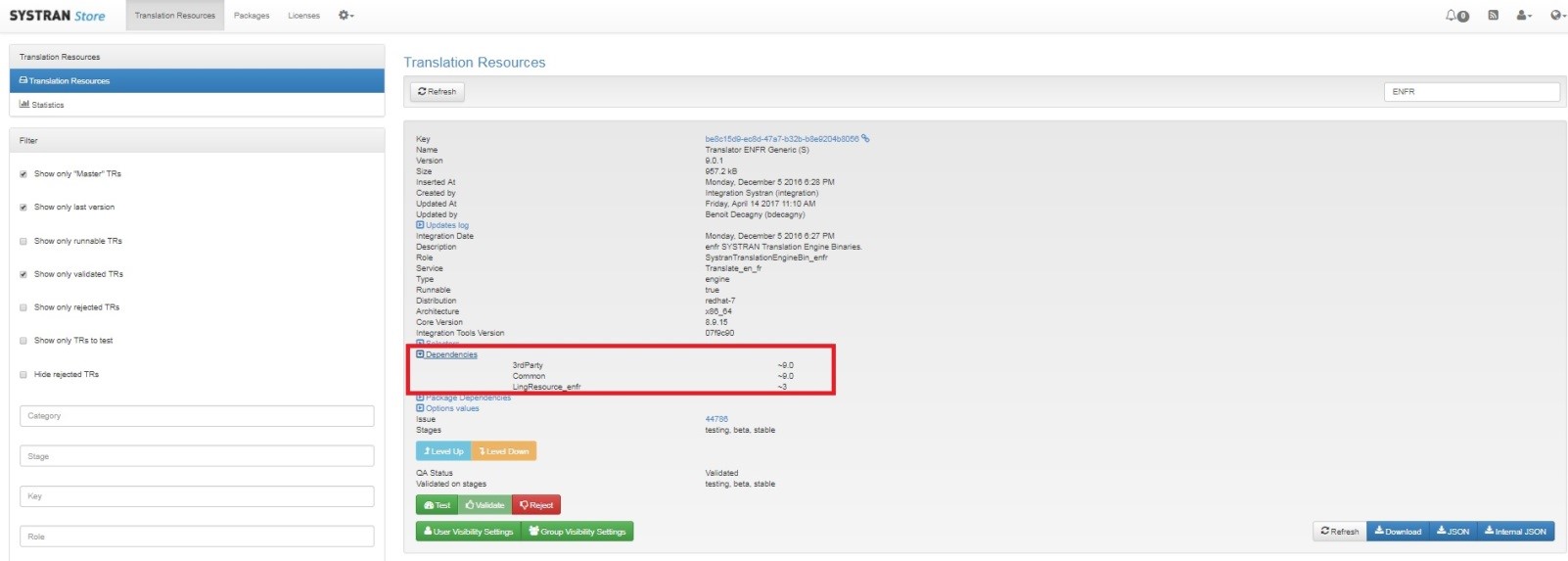Click the JSON download button
This screenshot has height=561, width=1568.
[x=1453, y=531]
